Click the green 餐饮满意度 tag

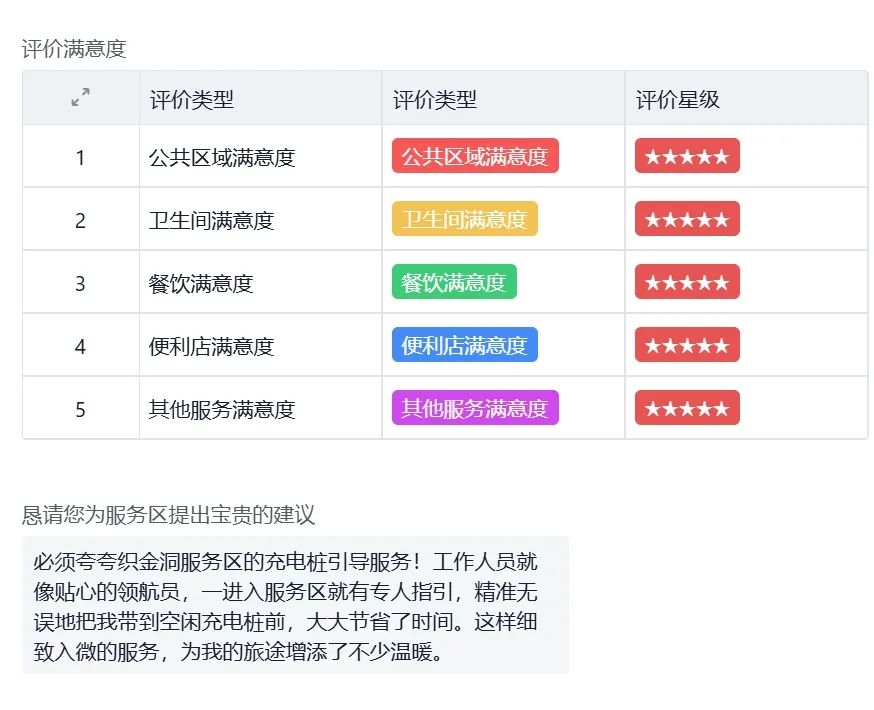point(454,282)
